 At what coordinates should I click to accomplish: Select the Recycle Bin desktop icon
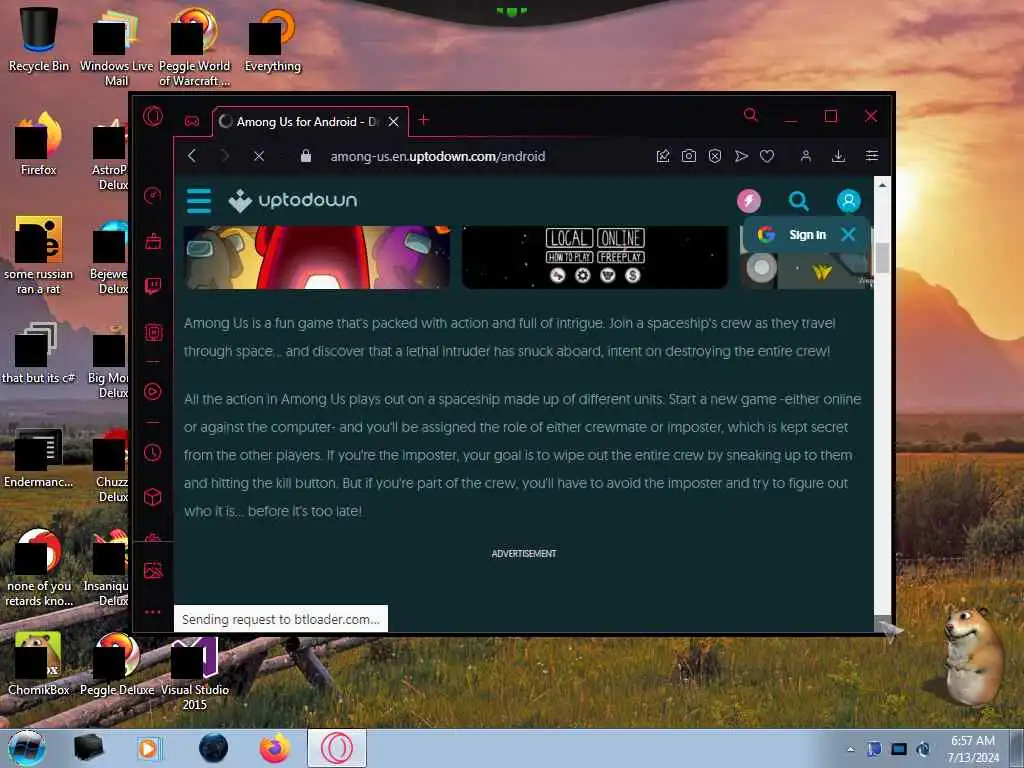(39, 39)
